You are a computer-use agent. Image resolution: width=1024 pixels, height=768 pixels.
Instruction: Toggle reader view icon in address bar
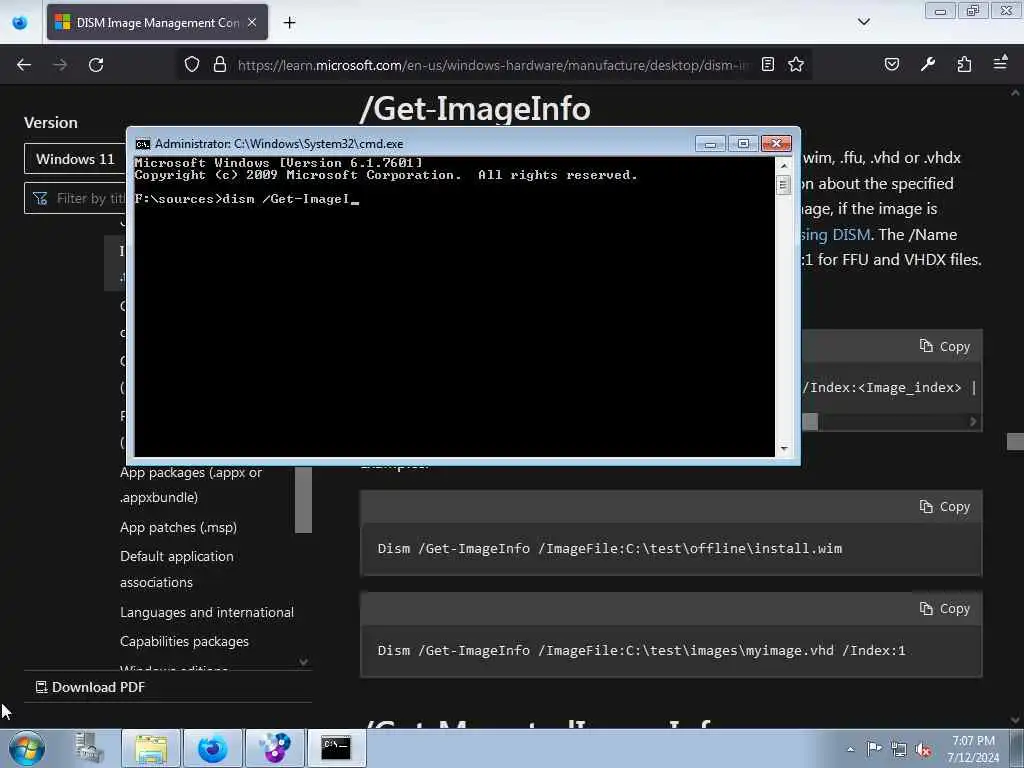(x=768, y=64)
